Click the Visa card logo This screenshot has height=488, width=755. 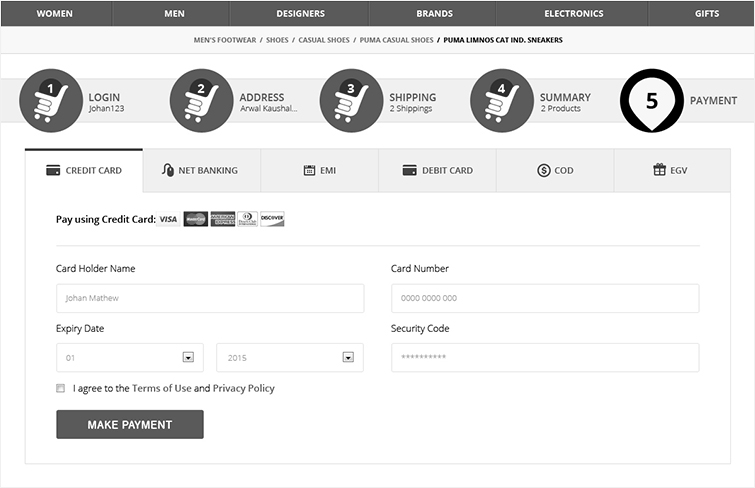[168, 219]
